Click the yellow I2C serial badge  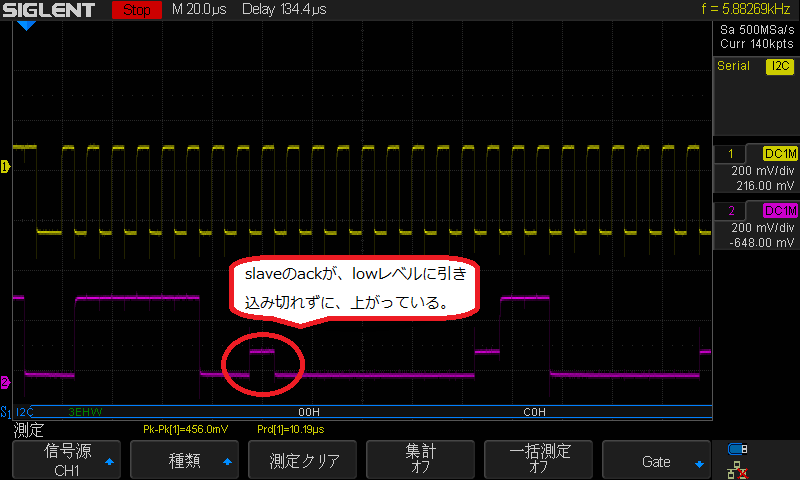coord(779,67)
